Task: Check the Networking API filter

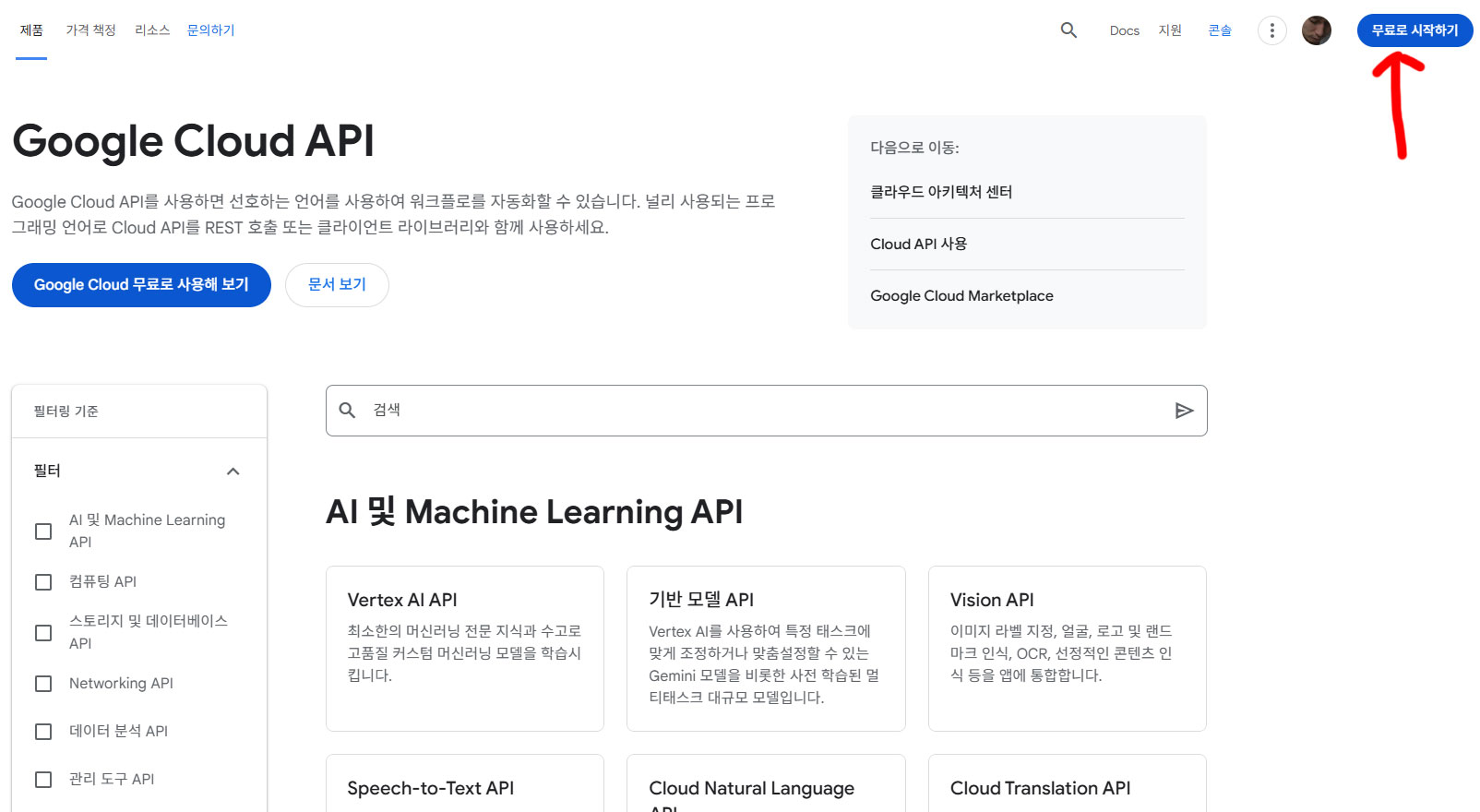Action: [x=43, y=684]
